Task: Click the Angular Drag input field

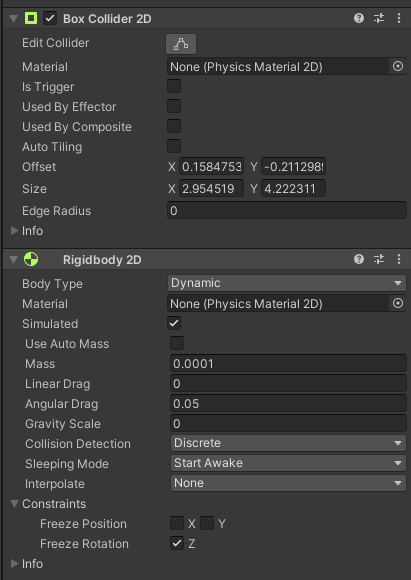Action: pos(288,404)
